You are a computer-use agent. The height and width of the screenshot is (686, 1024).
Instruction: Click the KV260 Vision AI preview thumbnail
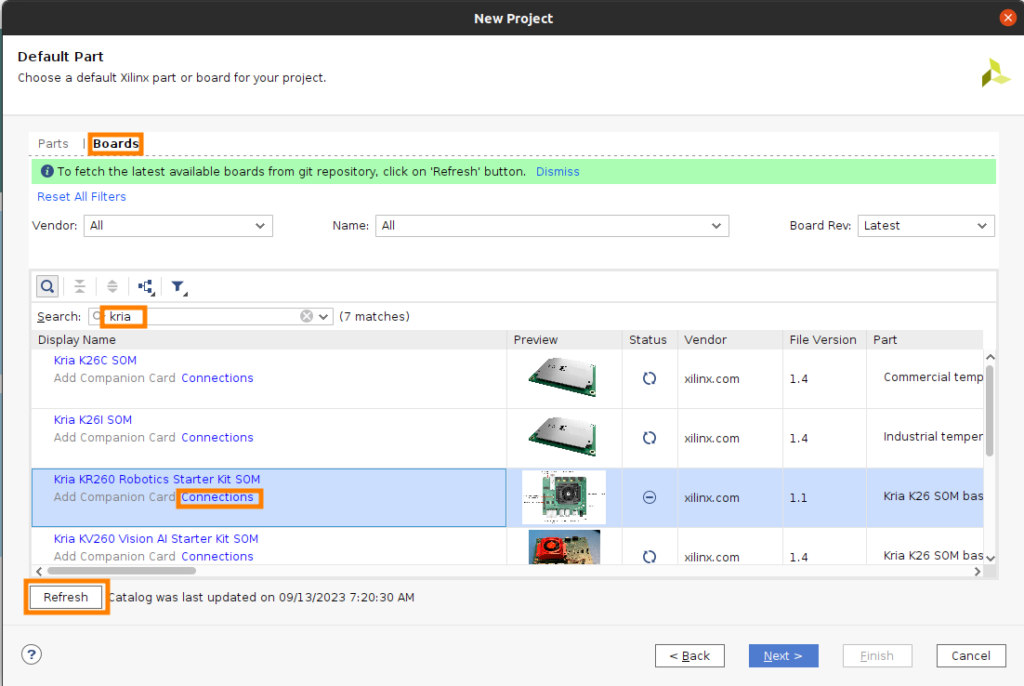pos(564,547)
